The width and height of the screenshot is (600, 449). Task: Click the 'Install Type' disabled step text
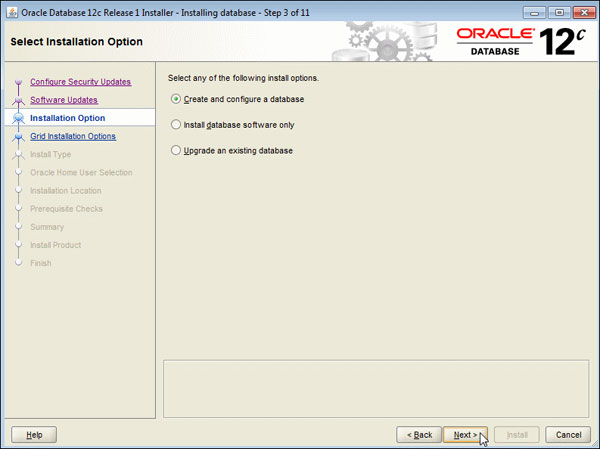51,154
